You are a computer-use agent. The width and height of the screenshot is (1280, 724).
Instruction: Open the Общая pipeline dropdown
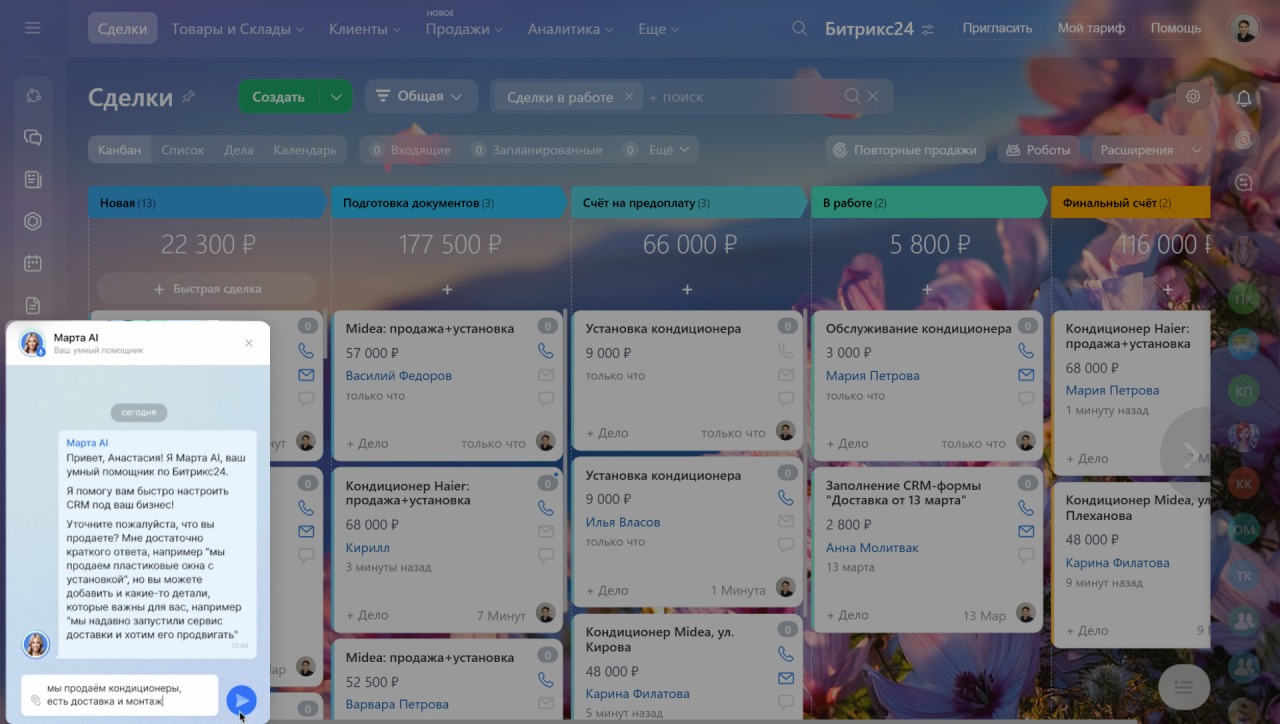coord(420,97)
